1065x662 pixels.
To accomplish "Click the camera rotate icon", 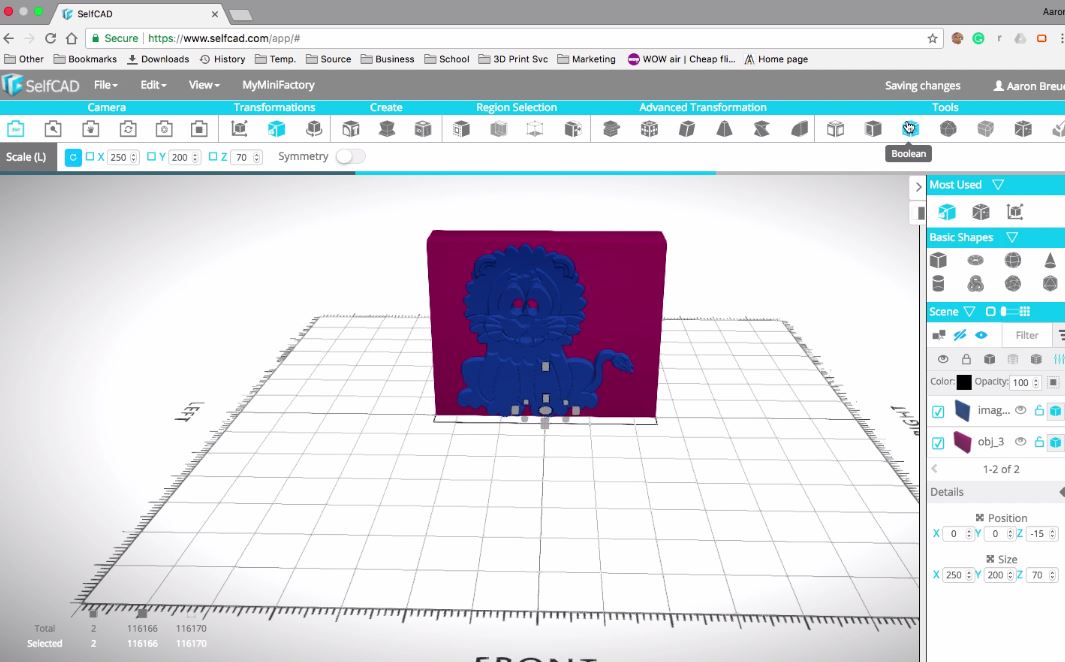I will coord(128,128).
